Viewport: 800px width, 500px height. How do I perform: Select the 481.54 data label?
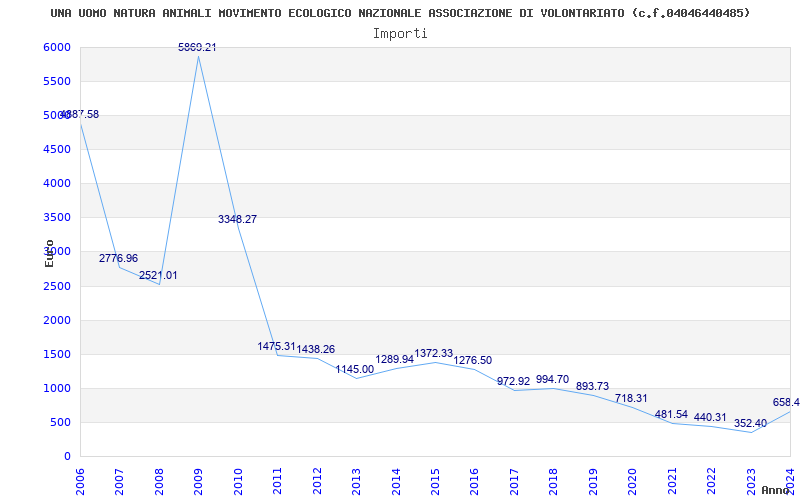671,414
